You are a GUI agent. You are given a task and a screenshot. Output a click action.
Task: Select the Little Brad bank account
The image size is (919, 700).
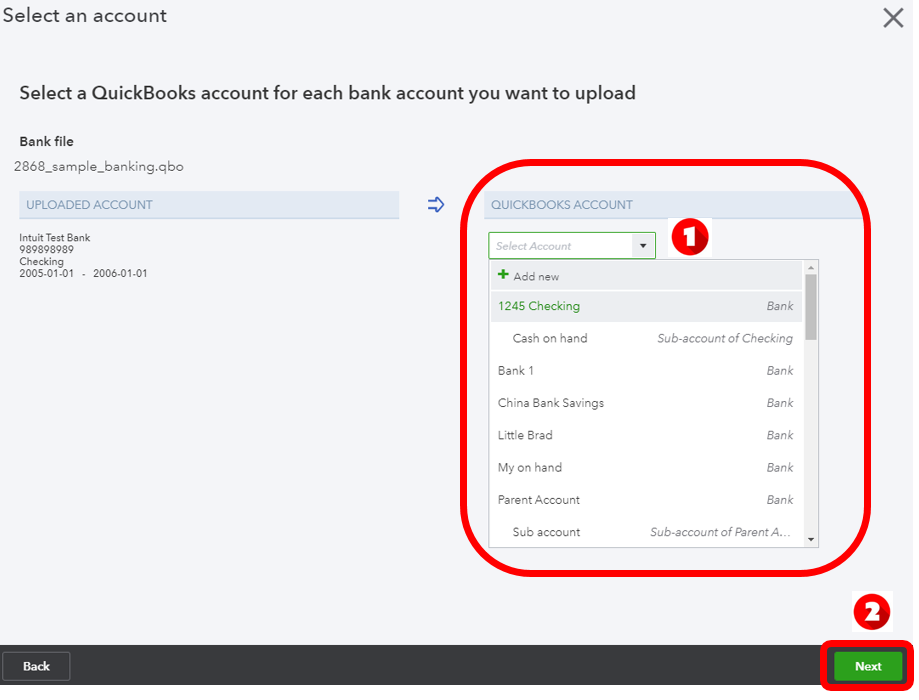click(x=524, y=435)
